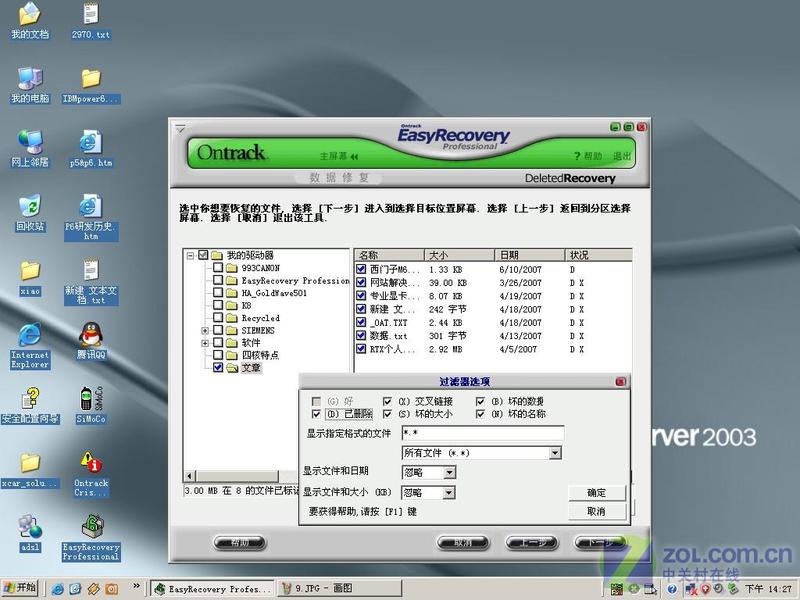Collapse the 我的驱动器 tree root
This screenshot has width=800, height=600.
(190, 255)
